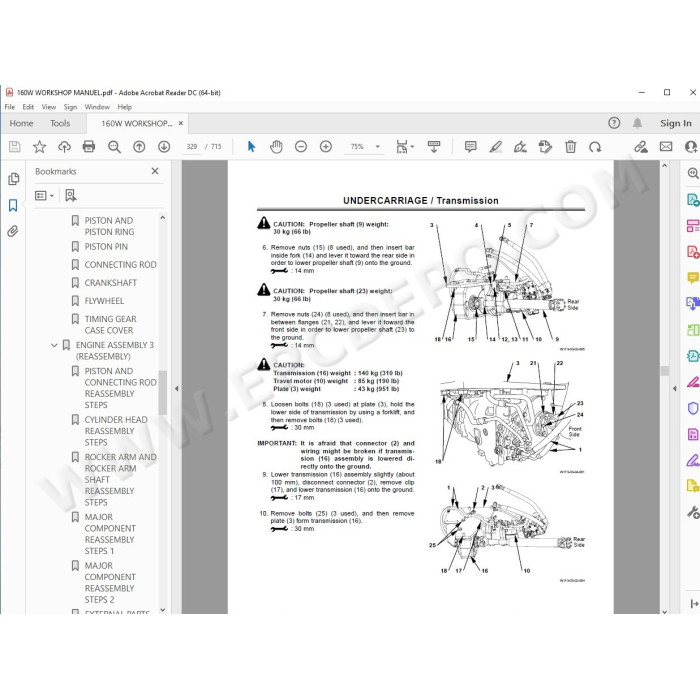The image size is (700, 700).
Task: Add a star bookmark to the file
Action: point(39,146)
